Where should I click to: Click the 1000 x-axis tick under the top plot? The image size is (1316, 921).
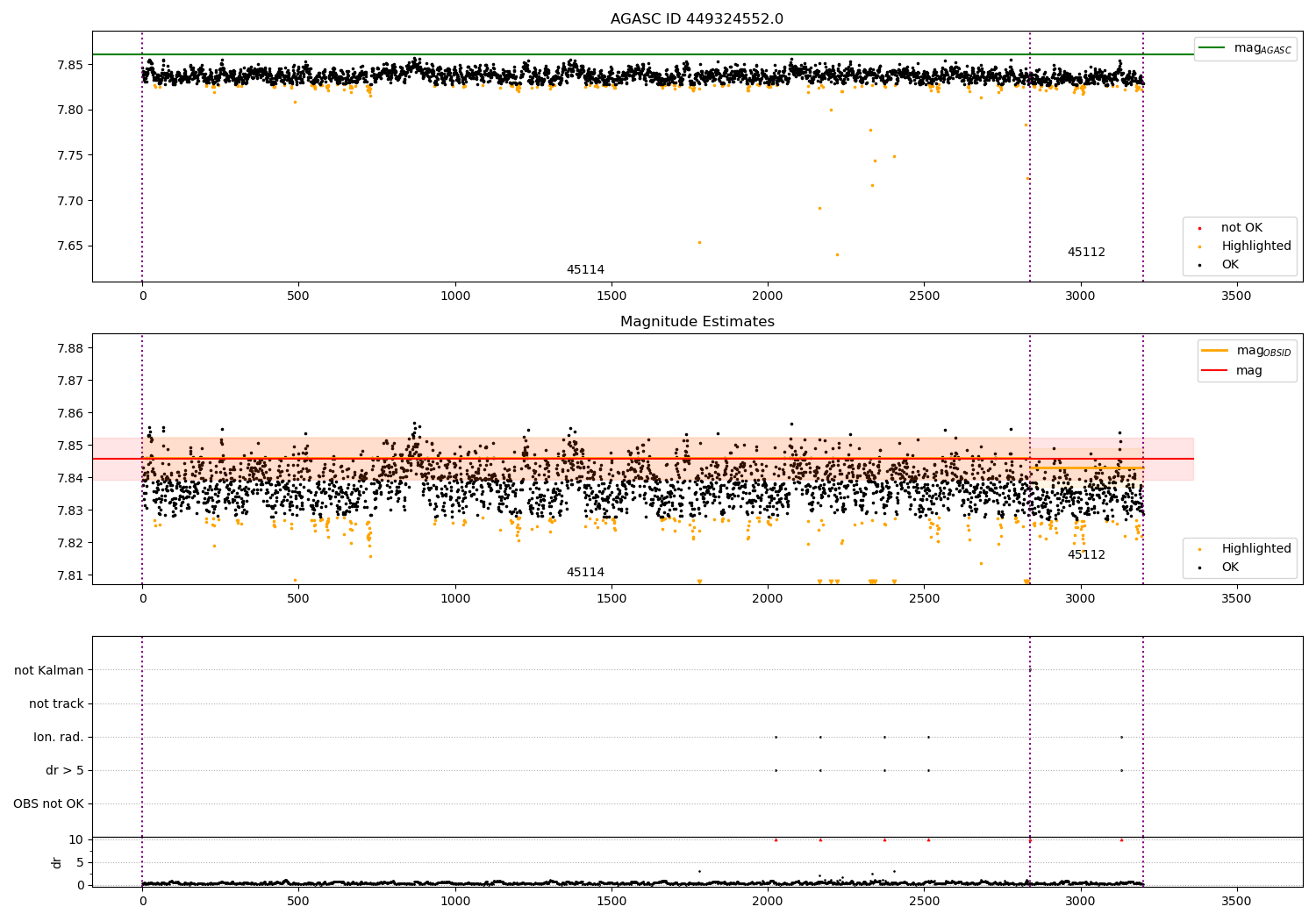(x=454, y=296)
